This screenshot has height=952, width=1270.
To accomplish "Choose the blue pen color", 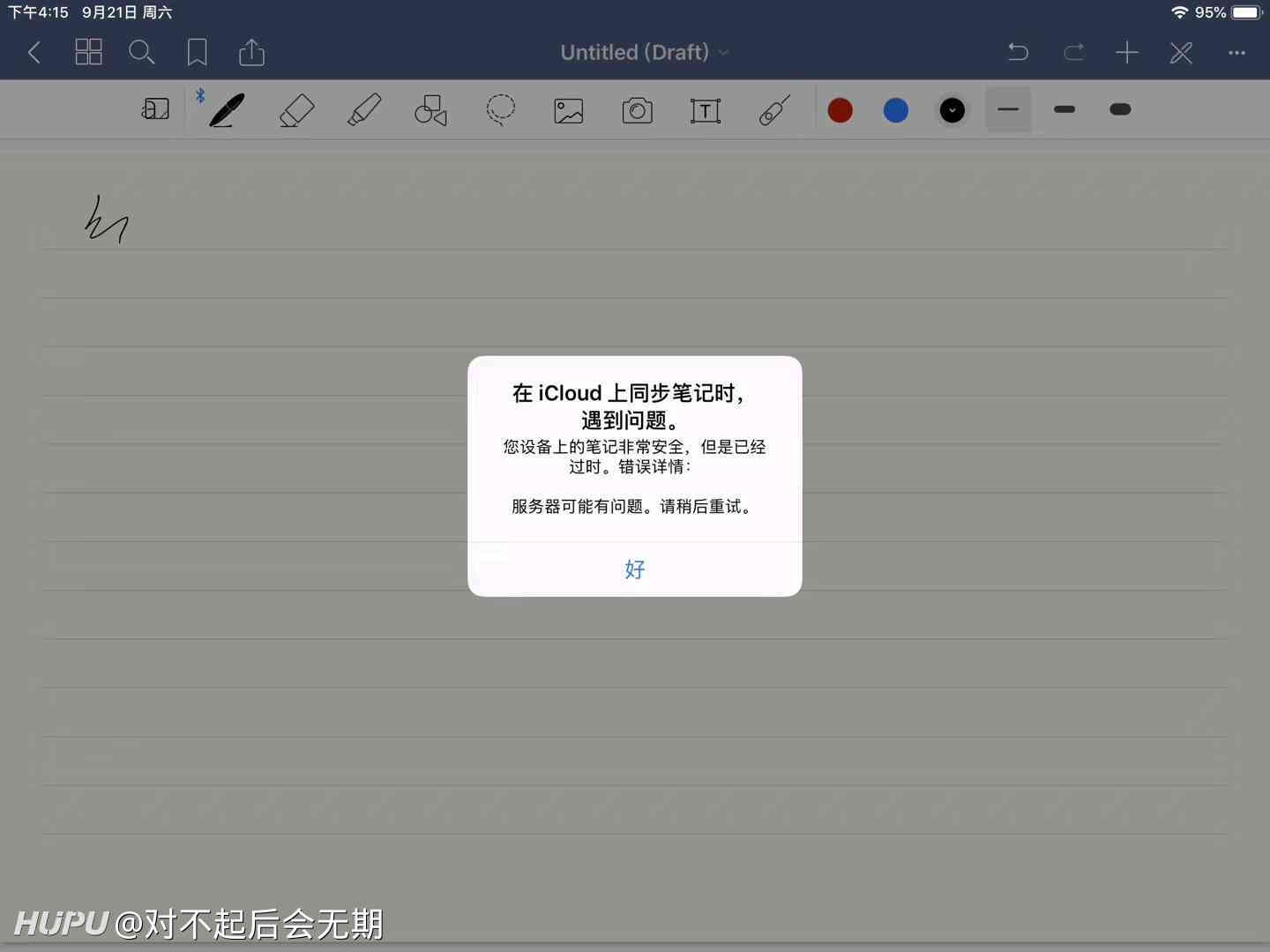I will point(896,110).
